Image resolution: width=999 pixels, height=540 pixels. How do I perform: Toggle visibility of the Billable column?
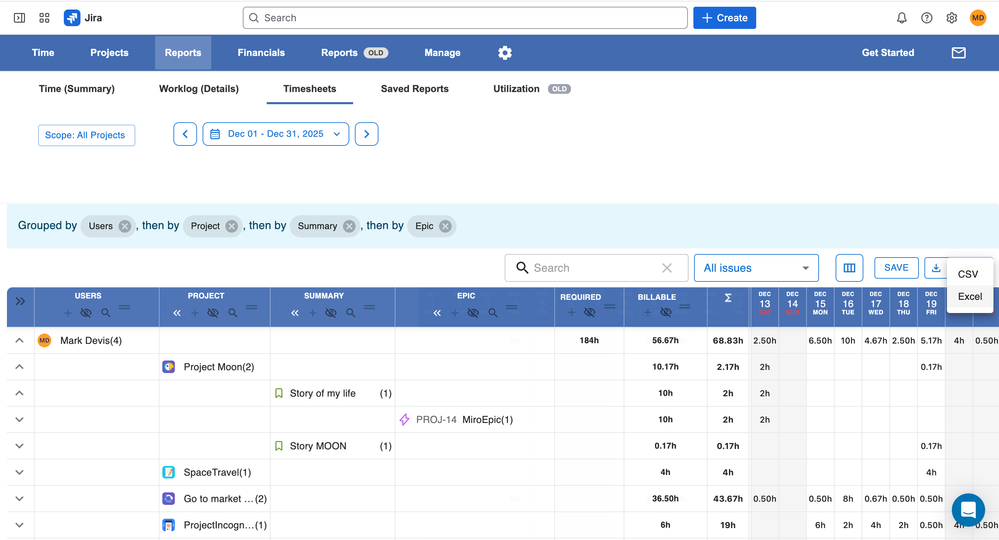[666, 313]
